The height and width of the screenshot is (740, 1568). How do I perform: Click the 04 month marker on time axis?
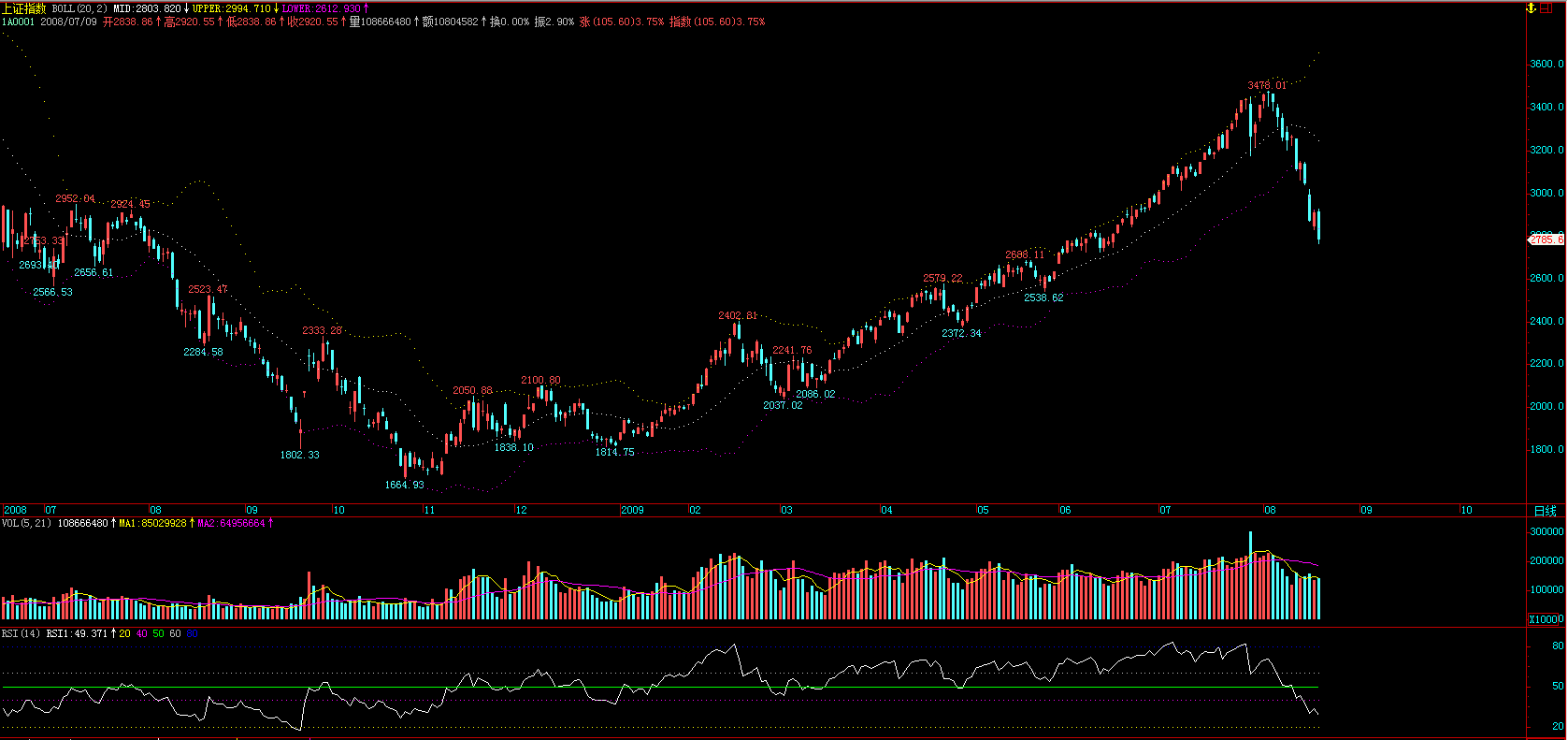[886, 511]
